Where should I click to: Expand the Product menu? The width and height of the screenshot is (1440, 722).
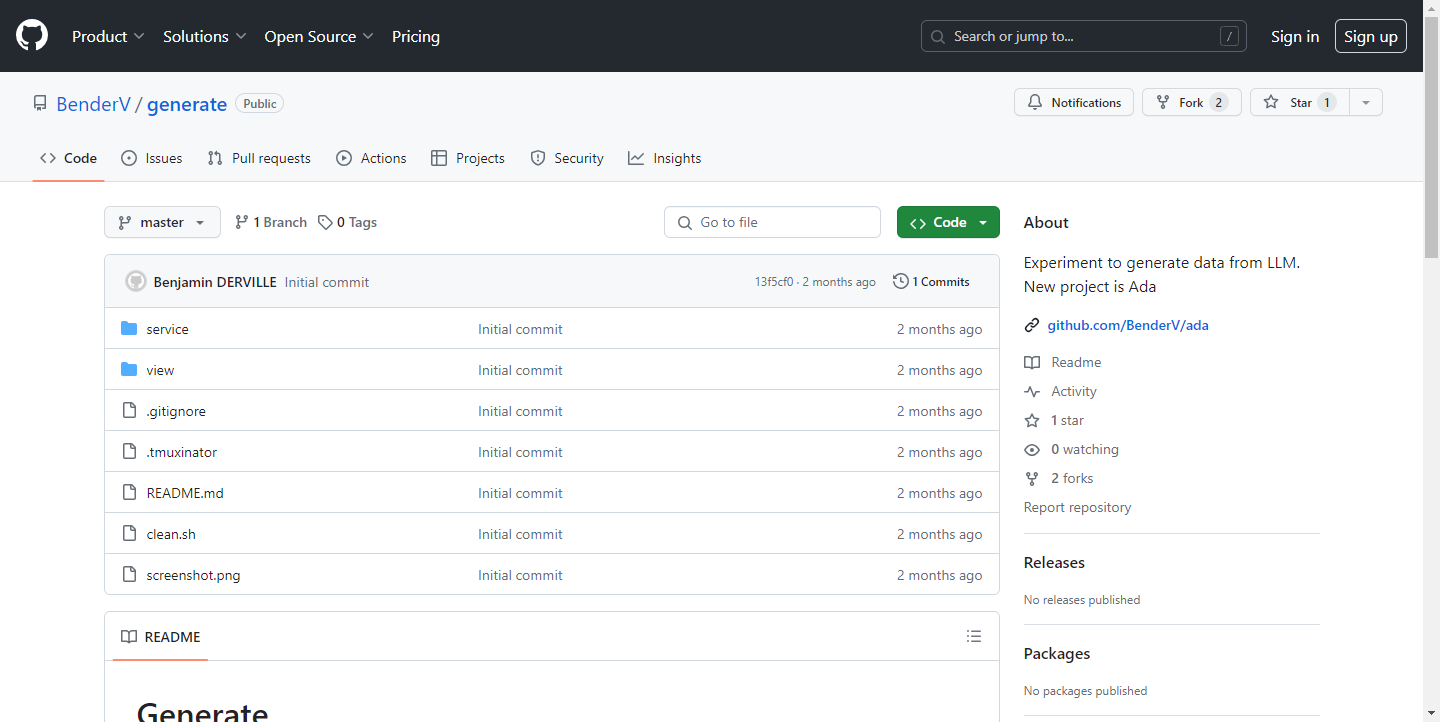click(109, 36)
